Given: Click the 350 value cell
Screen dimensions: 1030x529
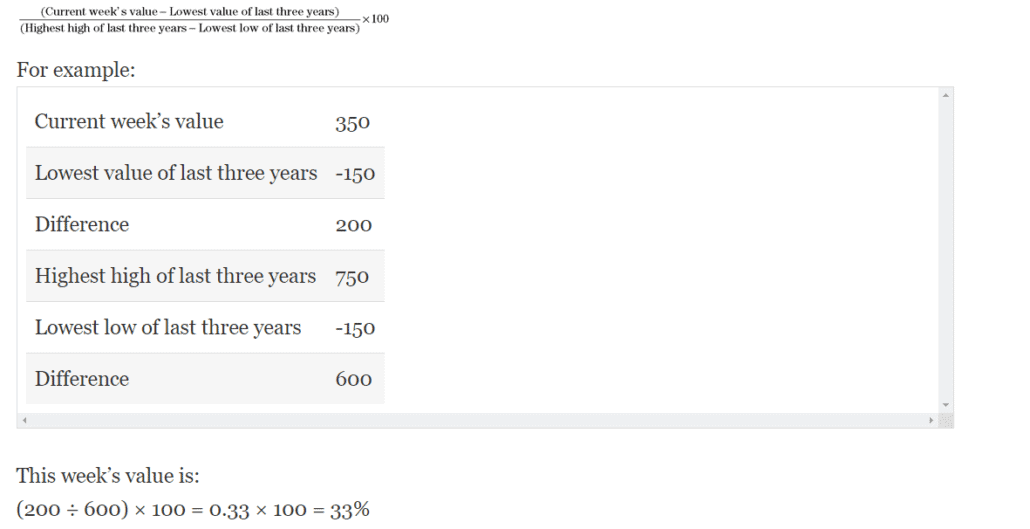Looking at the screenshot, I should coord(353,123).
